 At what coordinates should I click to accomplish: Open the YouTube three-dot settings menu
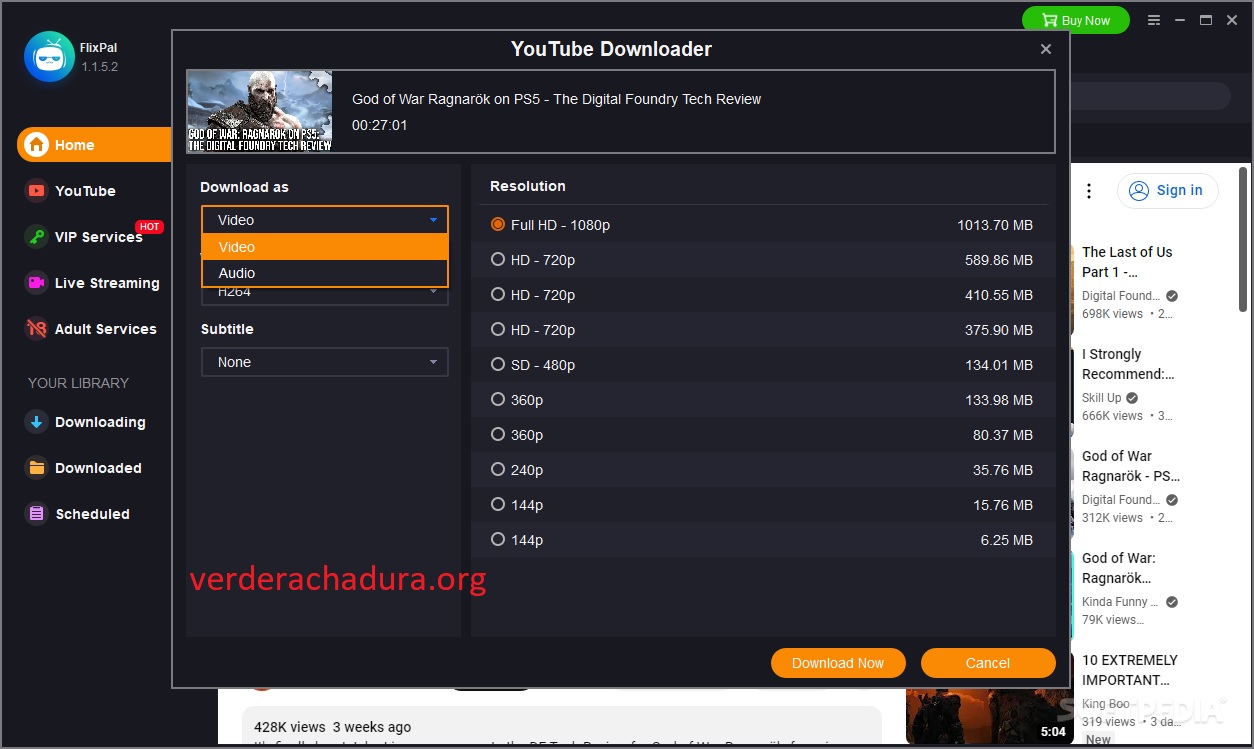[x=1089, y=191]
